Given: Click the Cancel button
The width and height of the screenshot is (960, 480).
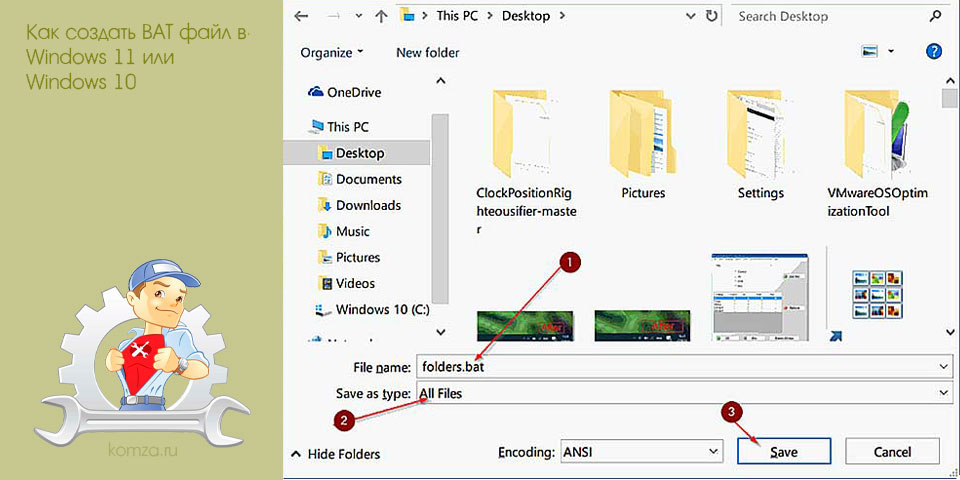Looking at the screenshot, I should 893,452.
